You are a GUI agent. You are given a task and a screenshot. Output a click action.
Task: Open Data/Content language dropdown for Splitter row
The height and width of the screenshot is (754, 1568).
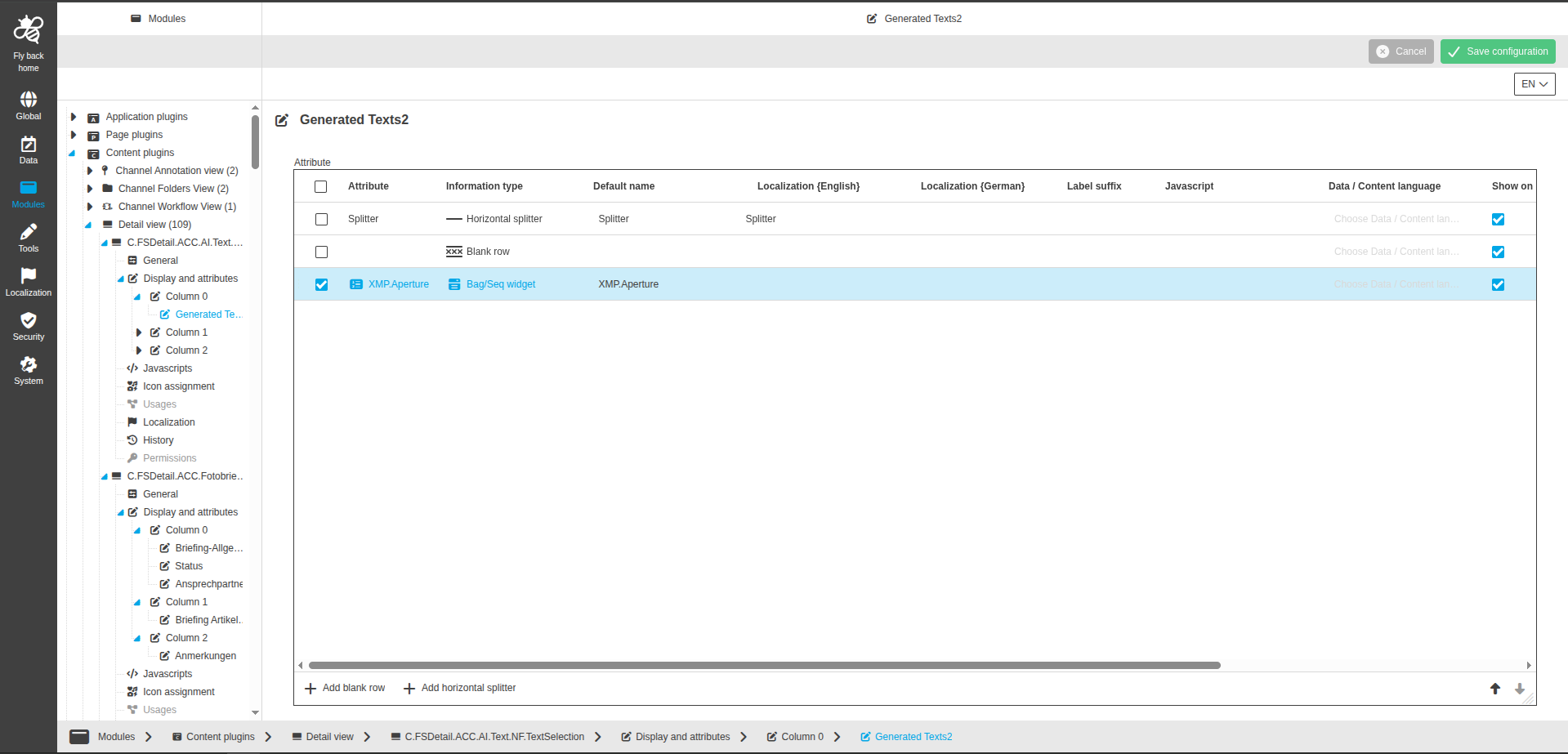pos(1396,219)
